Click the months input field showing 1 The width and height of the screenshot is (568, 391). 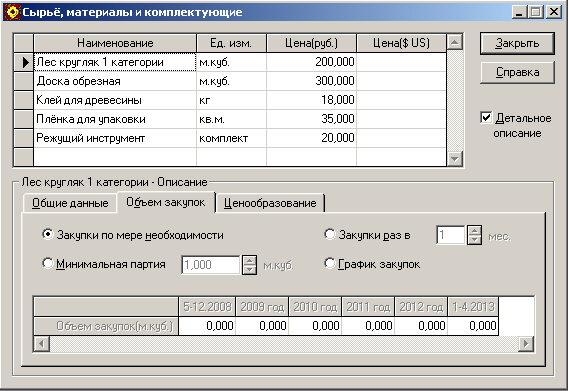(451, 235)
